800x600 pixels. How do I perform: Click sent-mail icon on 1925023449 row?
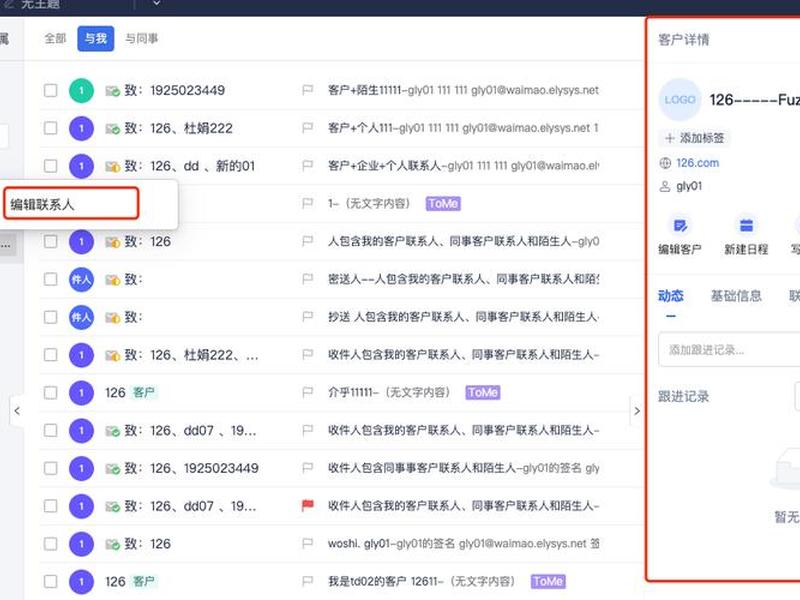pyautogui.click(x=112, y=91)
